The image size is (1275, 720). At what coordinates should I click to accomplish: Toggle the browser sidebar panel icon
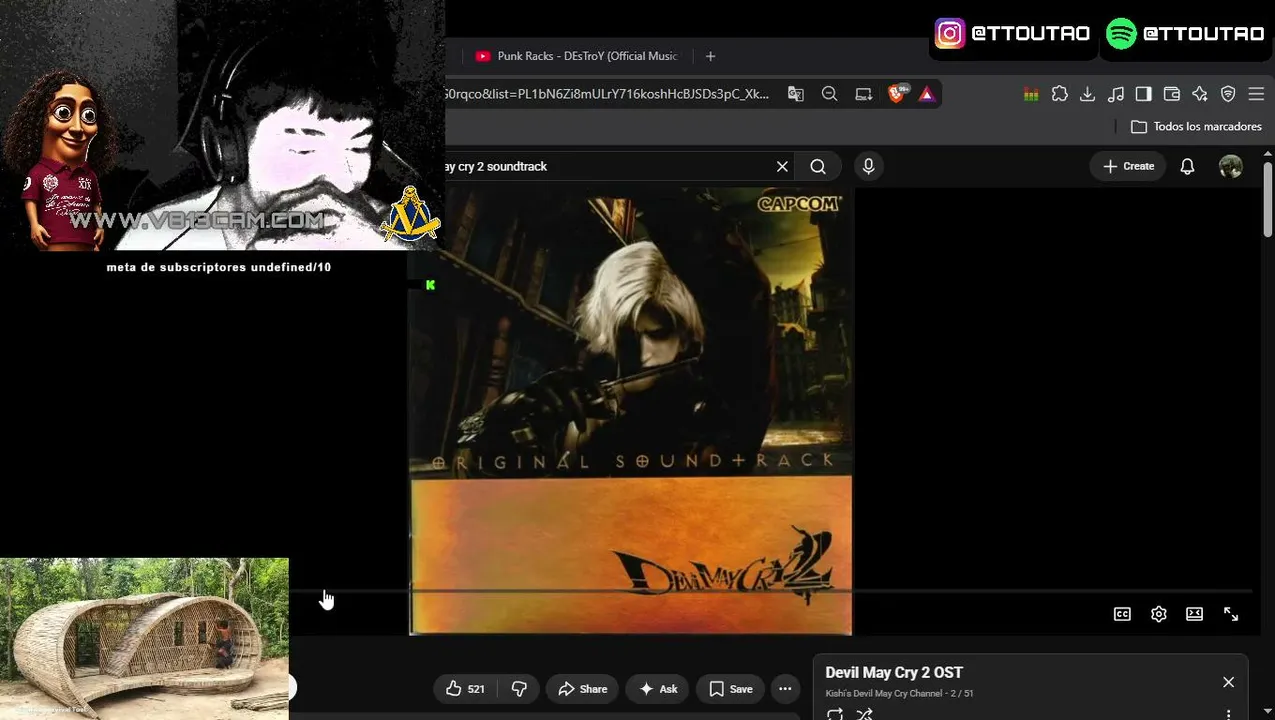coord(1144,94)
